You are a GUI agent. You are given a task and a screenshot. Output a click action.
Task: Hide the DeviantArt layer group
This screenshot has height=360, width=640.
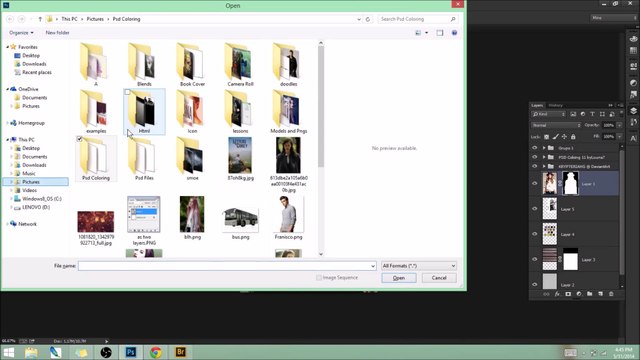[535, 167]
